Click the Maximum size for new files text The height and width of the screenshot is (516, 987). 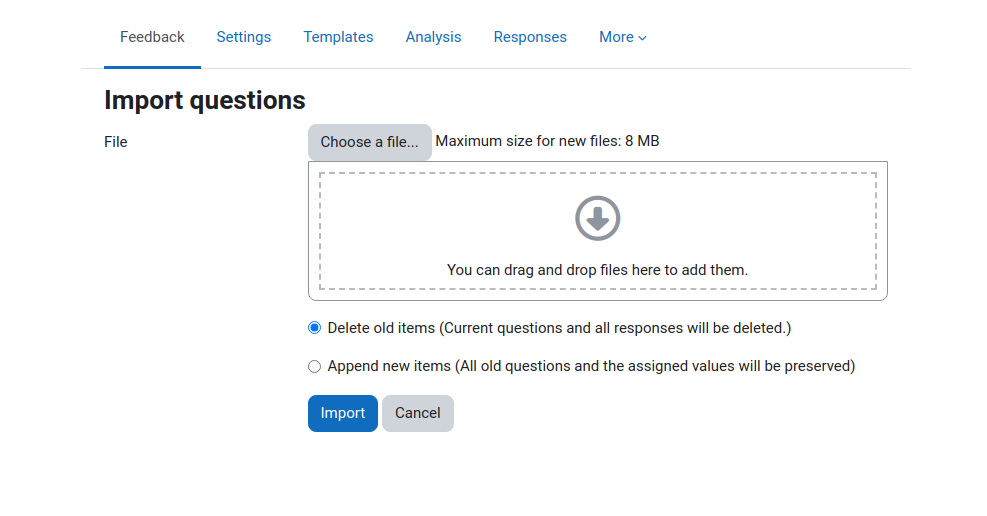coord(547,141)
